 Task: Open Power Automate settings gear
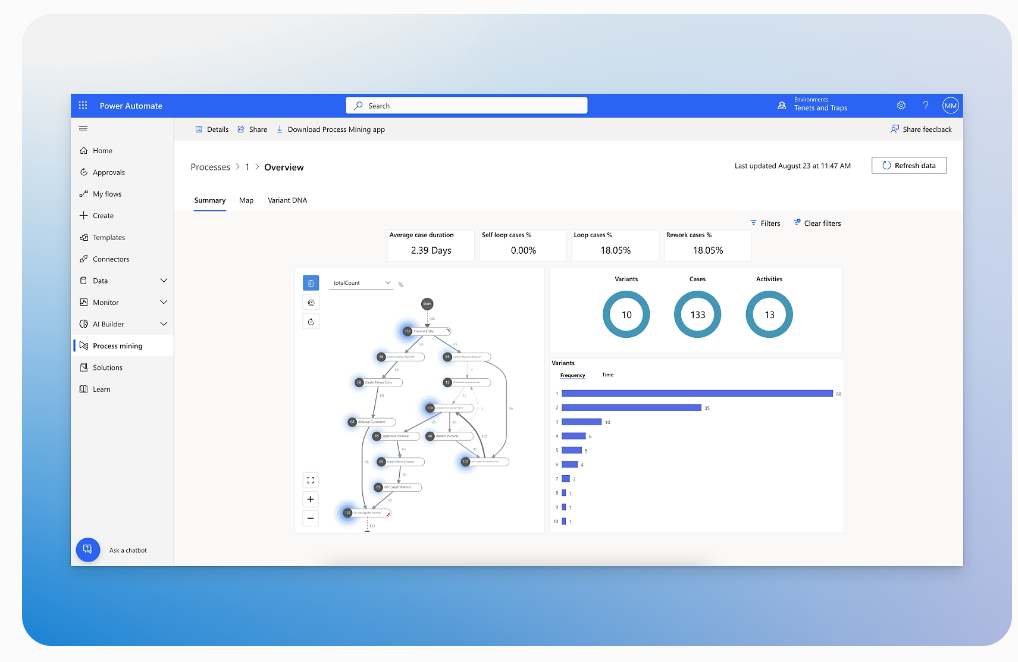(900, 105)
